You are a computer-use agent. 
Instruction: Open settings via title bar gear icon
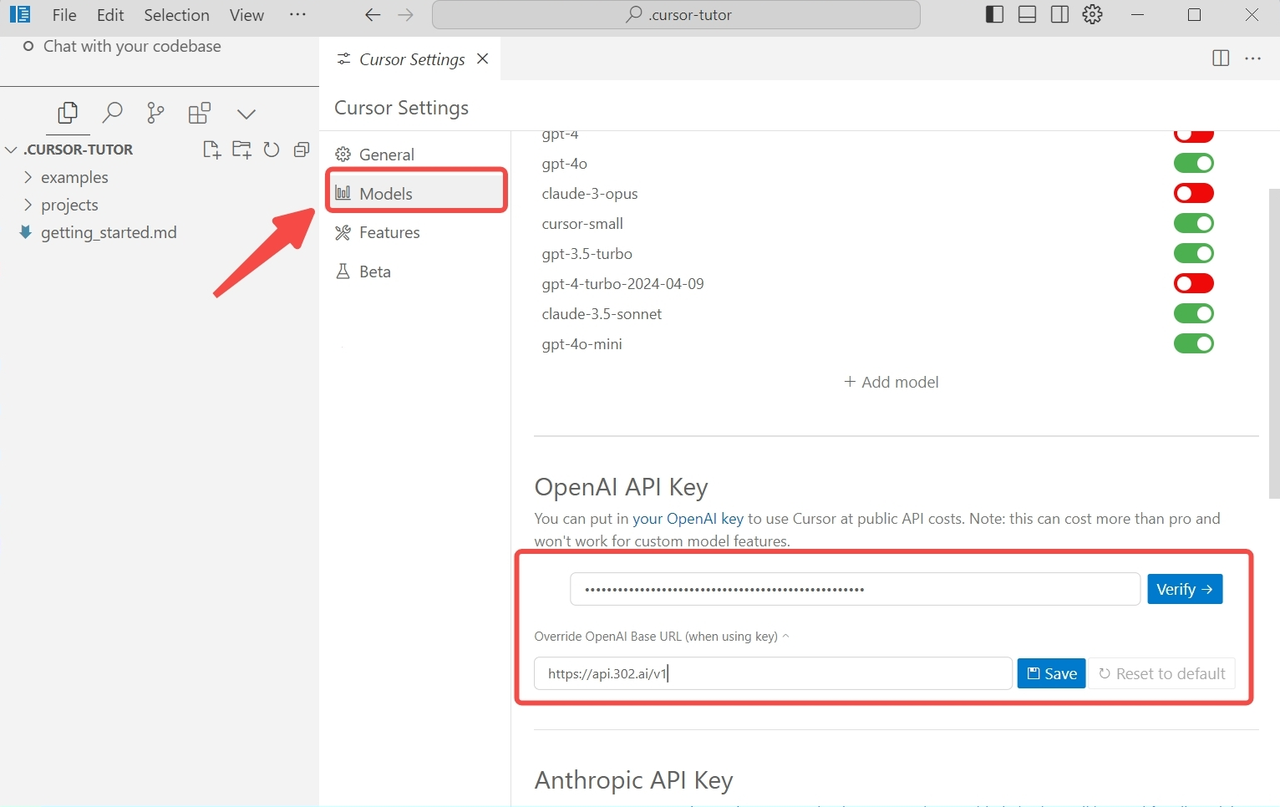pyautogui.click(x=1092, y=15)
